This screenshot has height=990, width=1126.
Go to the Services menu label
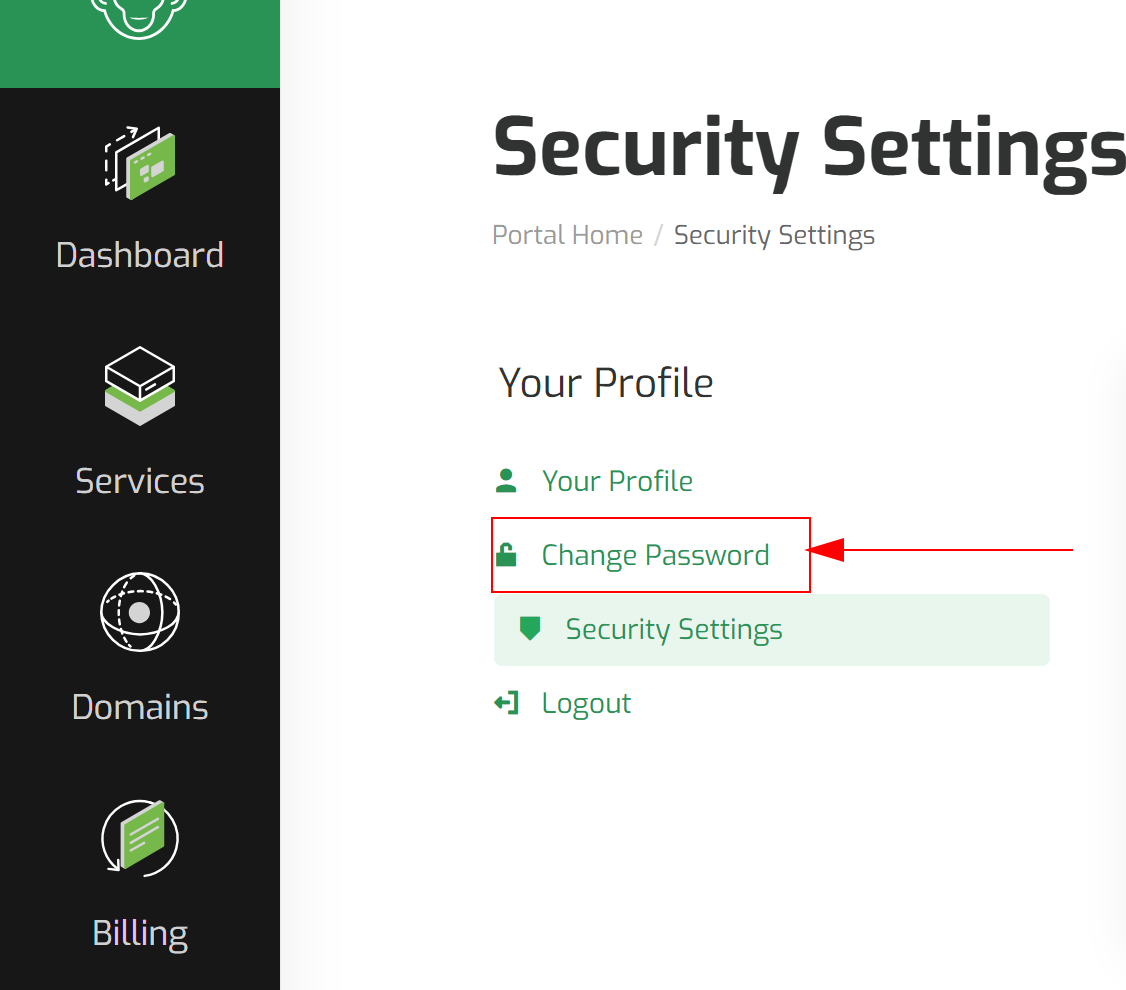(140, 481)
